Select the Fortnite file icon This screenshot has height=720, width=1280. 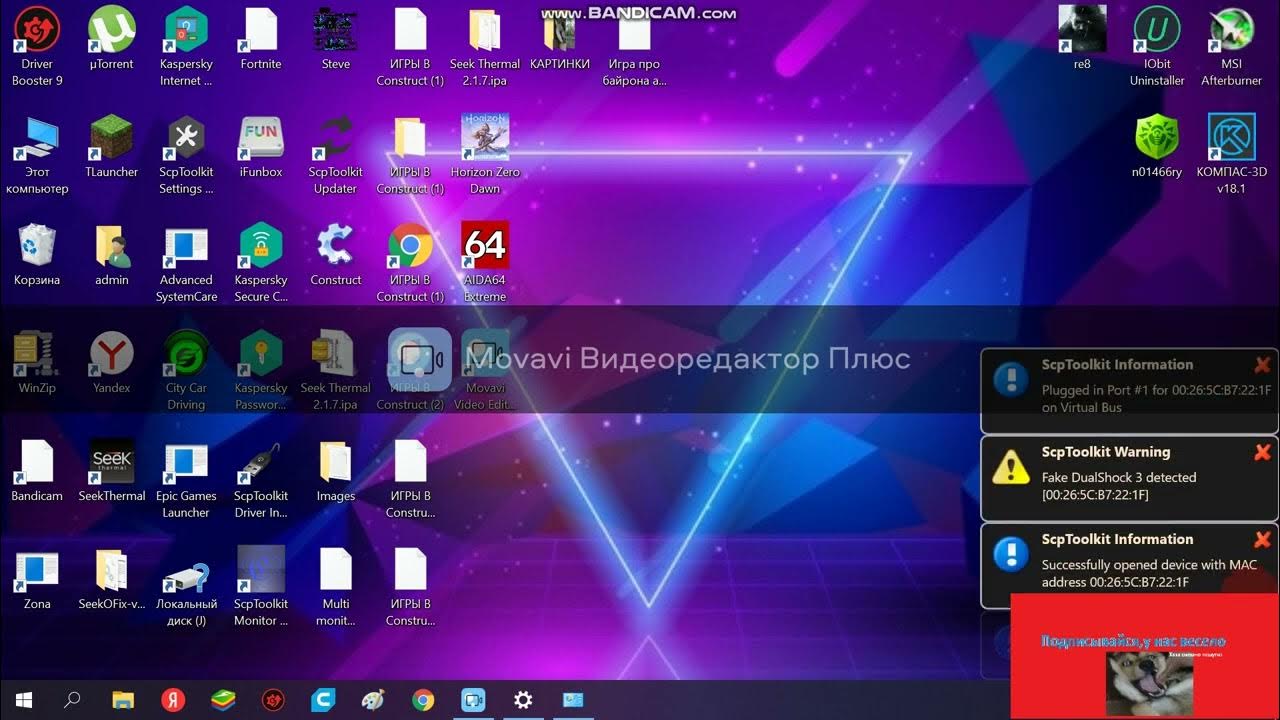[261, 30]
